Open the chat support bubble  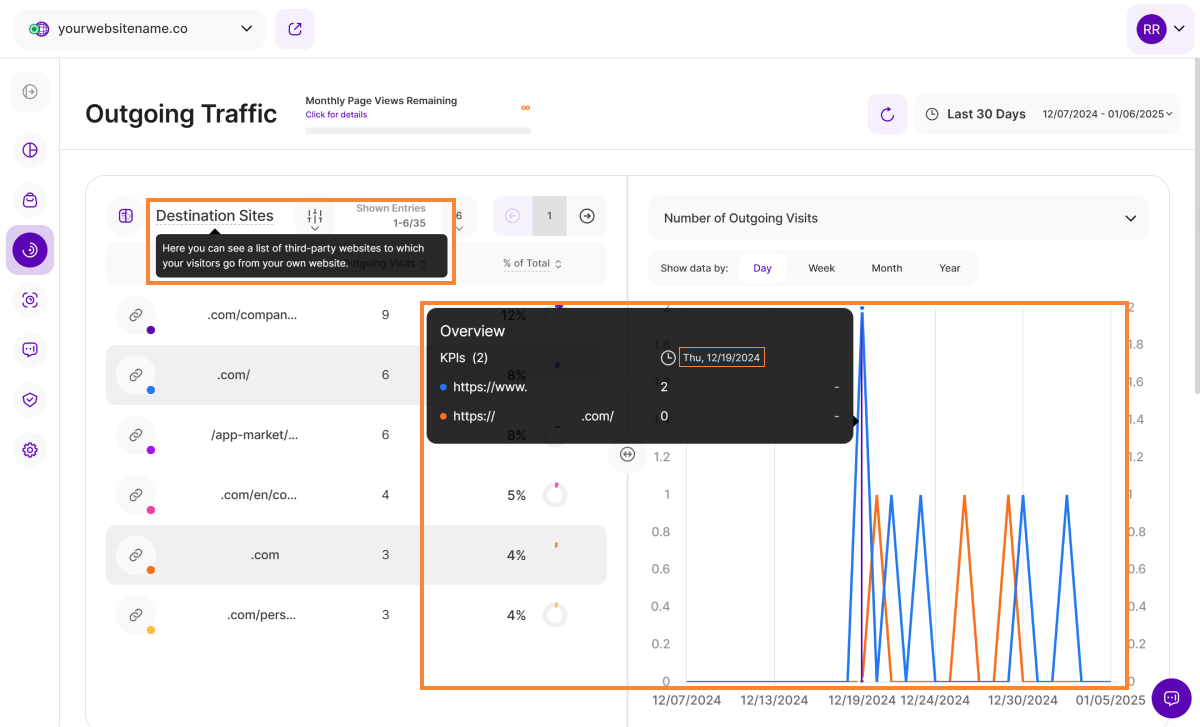pos(1171,698)
